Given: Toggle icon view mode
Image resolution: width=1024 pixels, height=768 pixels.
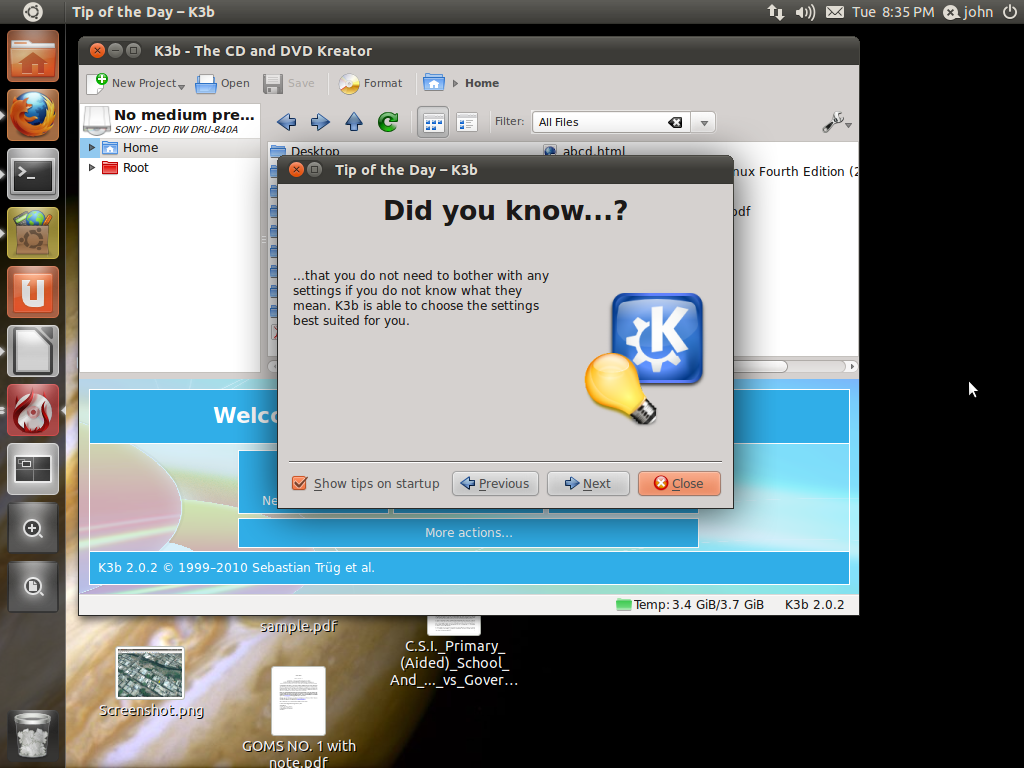Looking at the screenshot, I should click(433, 121).
